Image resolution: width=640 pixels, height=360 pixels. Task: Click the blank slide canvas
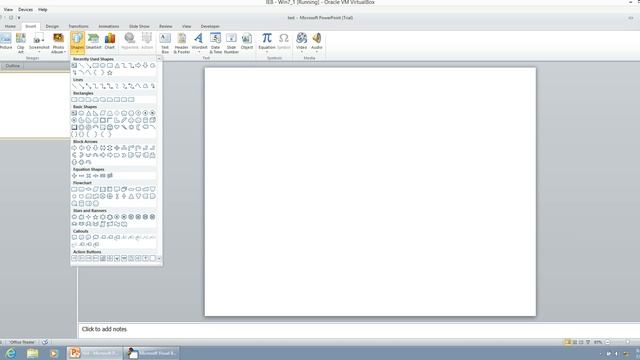[x=370, y=191]
